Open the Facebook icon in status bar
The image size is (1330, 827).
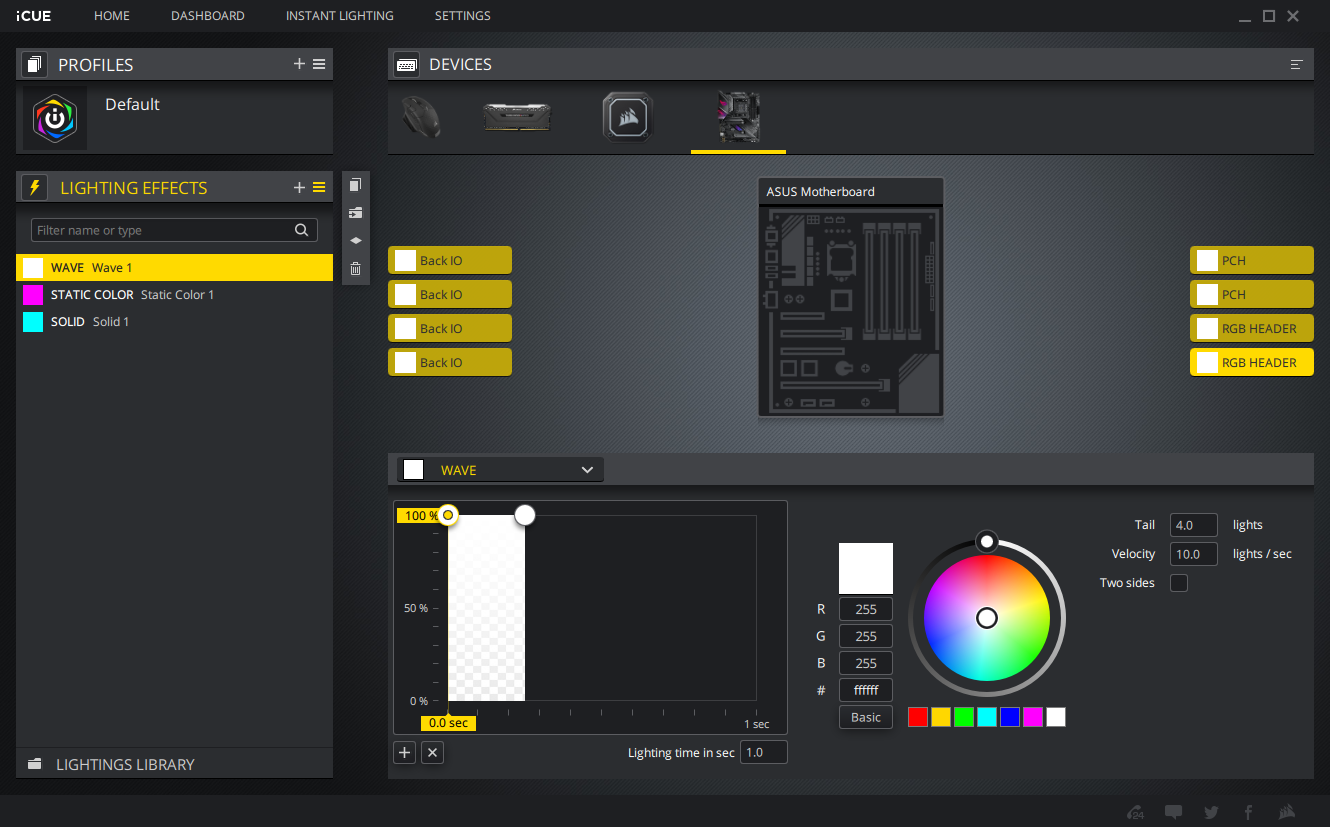point(1248,812)
